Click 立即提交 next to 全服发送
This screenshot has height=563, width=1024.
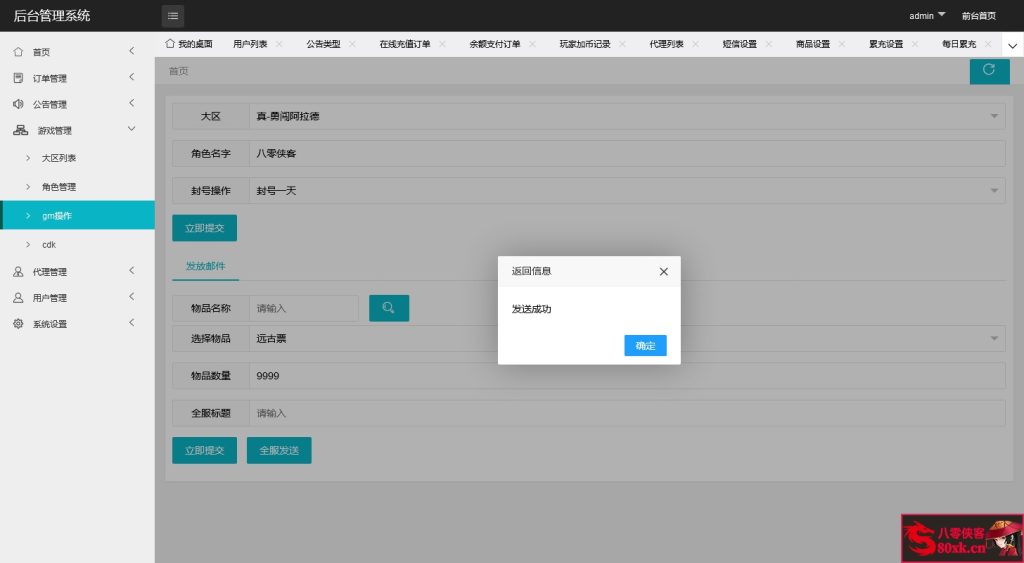[204, 450]
